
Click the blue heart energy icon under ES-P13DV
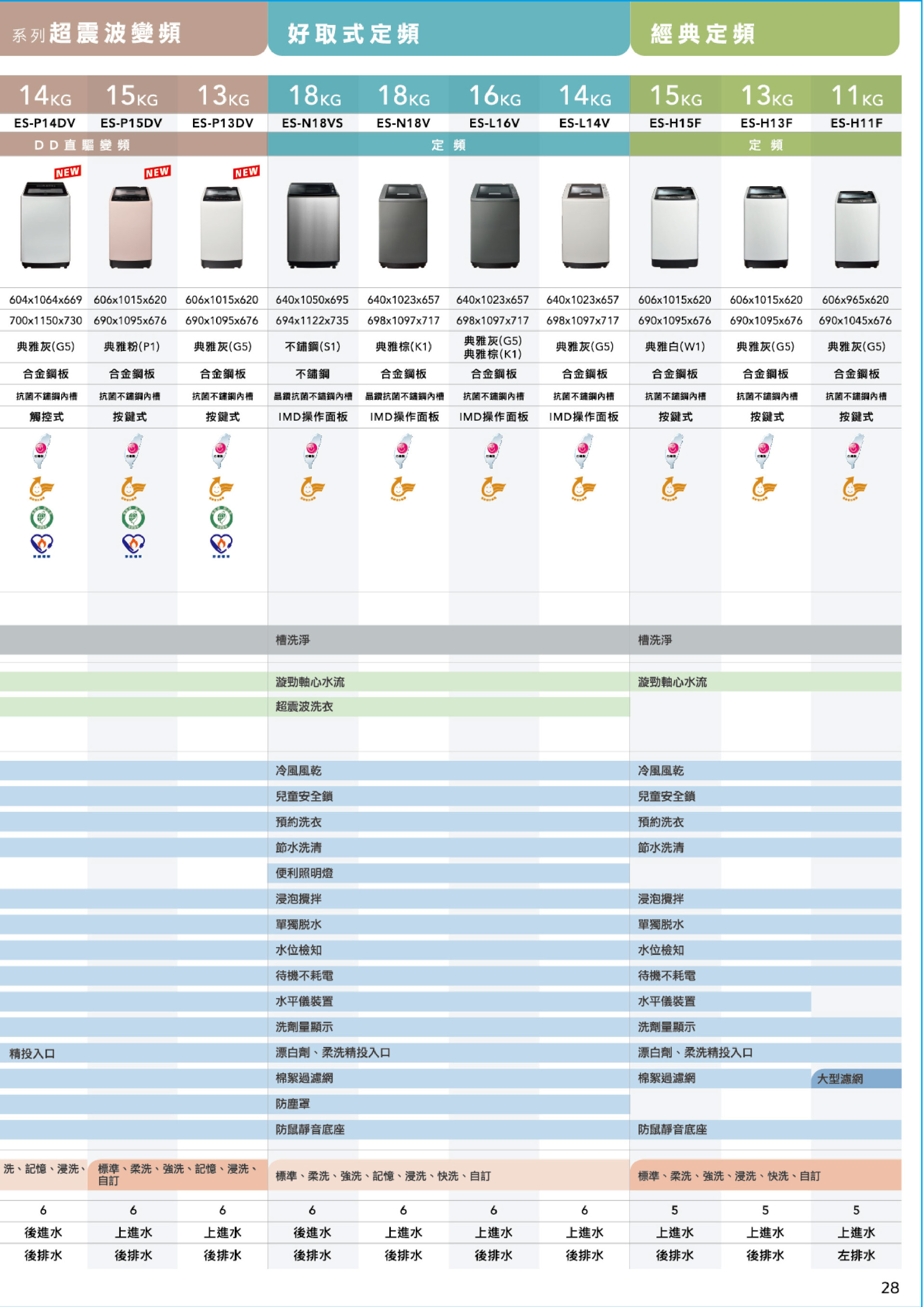221,545
